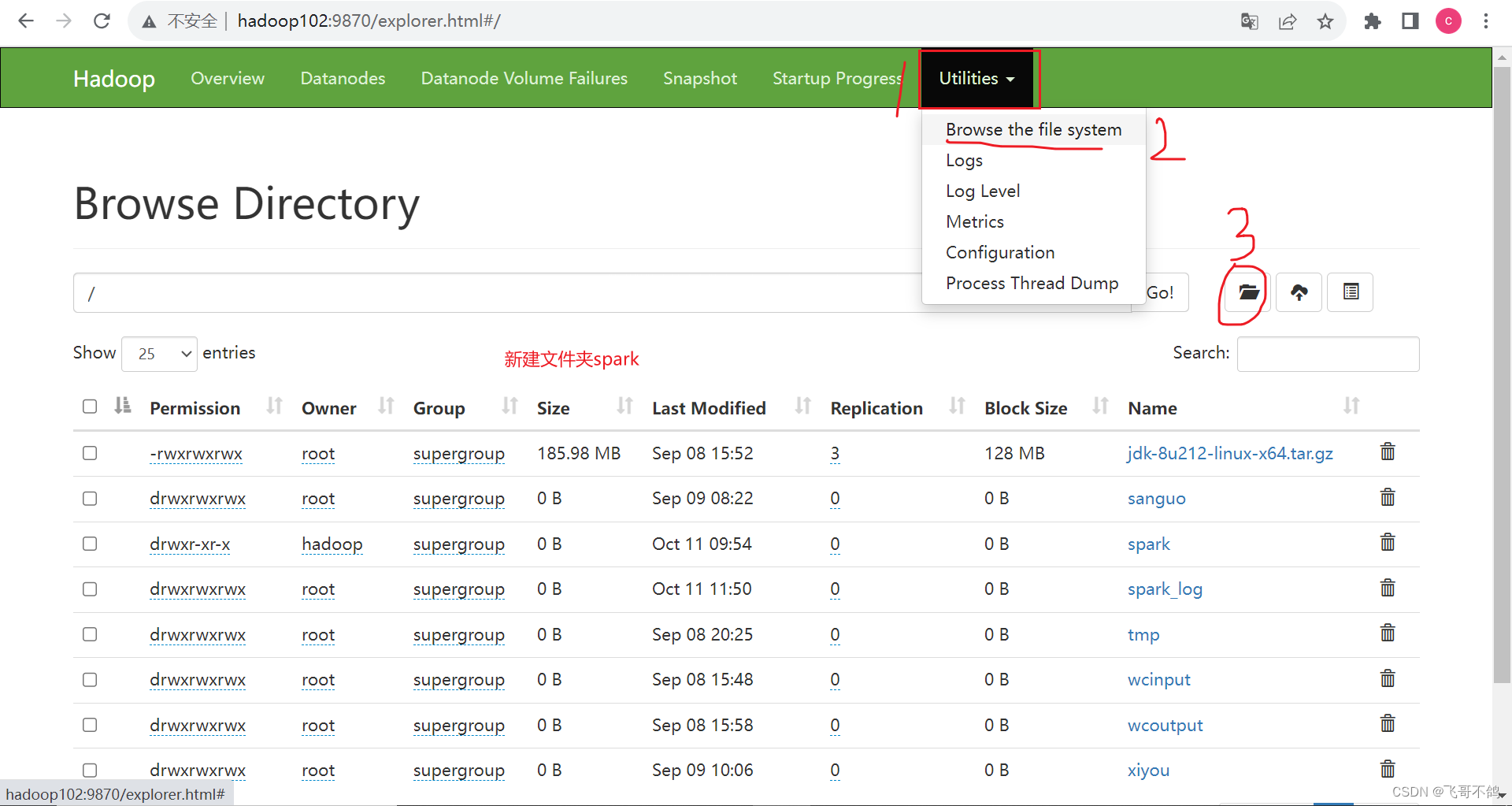Go to the Overview tab
This screenshot has height=806, width=1512.
pos(228,79)
